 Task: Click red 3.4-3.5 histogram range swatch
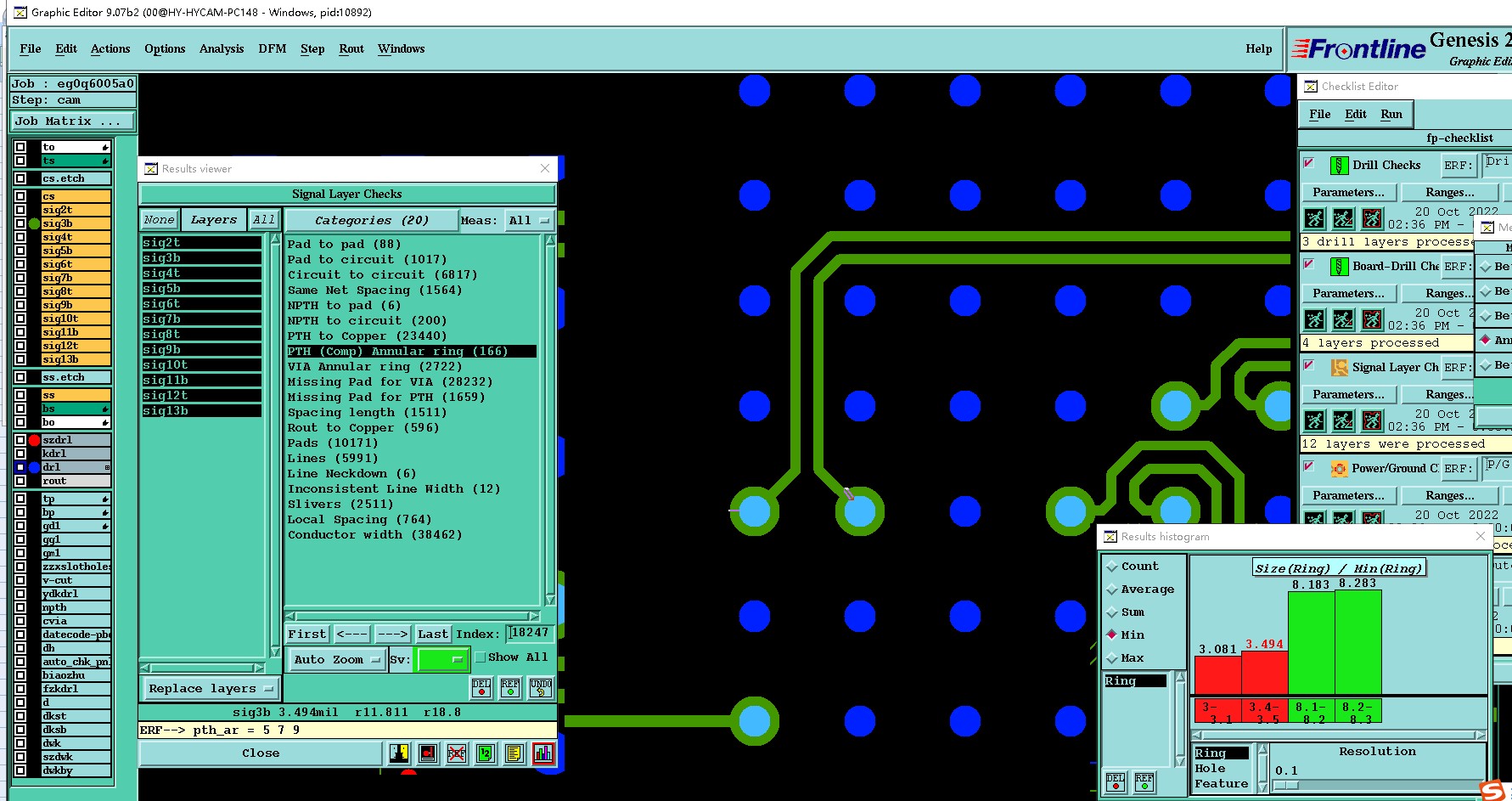pyautogui.click(x=1264, y=712)
